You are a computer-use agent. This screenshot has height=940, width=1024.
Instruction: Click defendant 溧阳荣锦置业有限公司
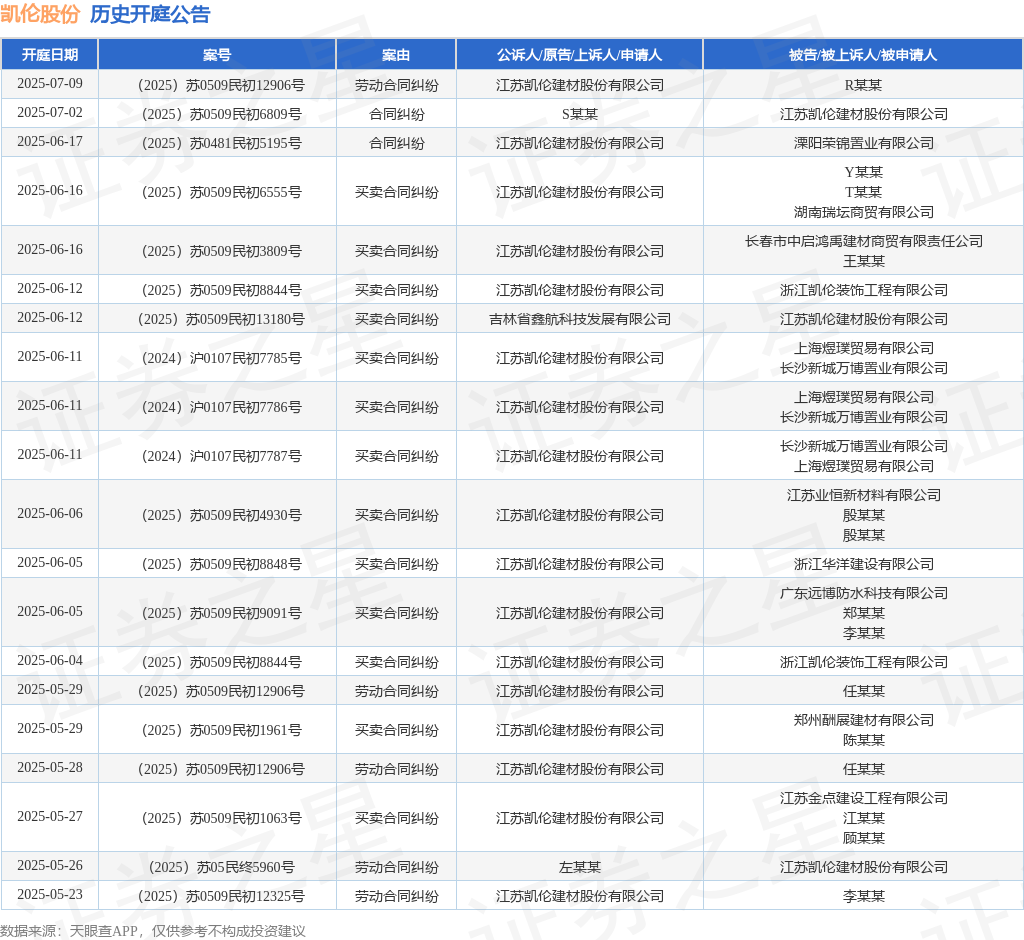coord(863,143)
